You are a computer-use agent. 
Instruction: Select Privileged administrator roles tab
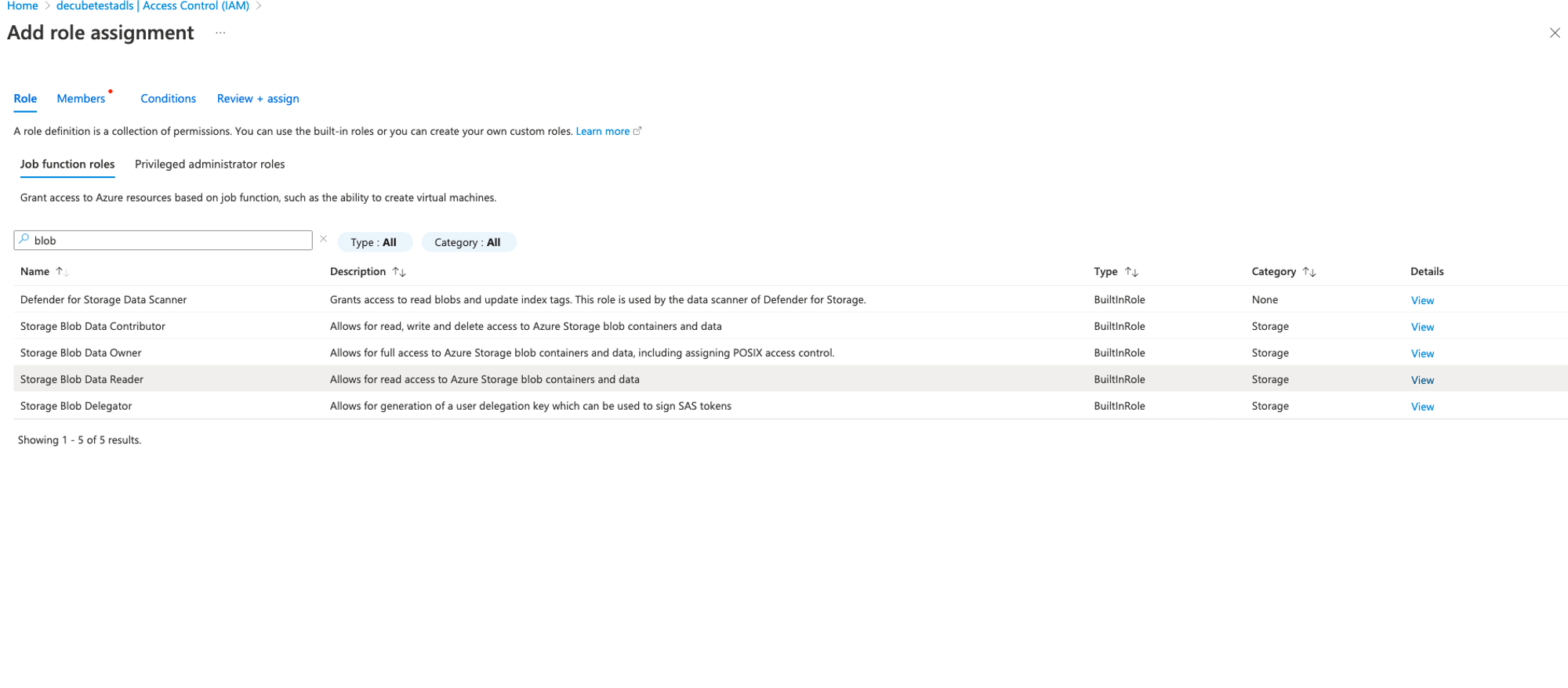209,165
